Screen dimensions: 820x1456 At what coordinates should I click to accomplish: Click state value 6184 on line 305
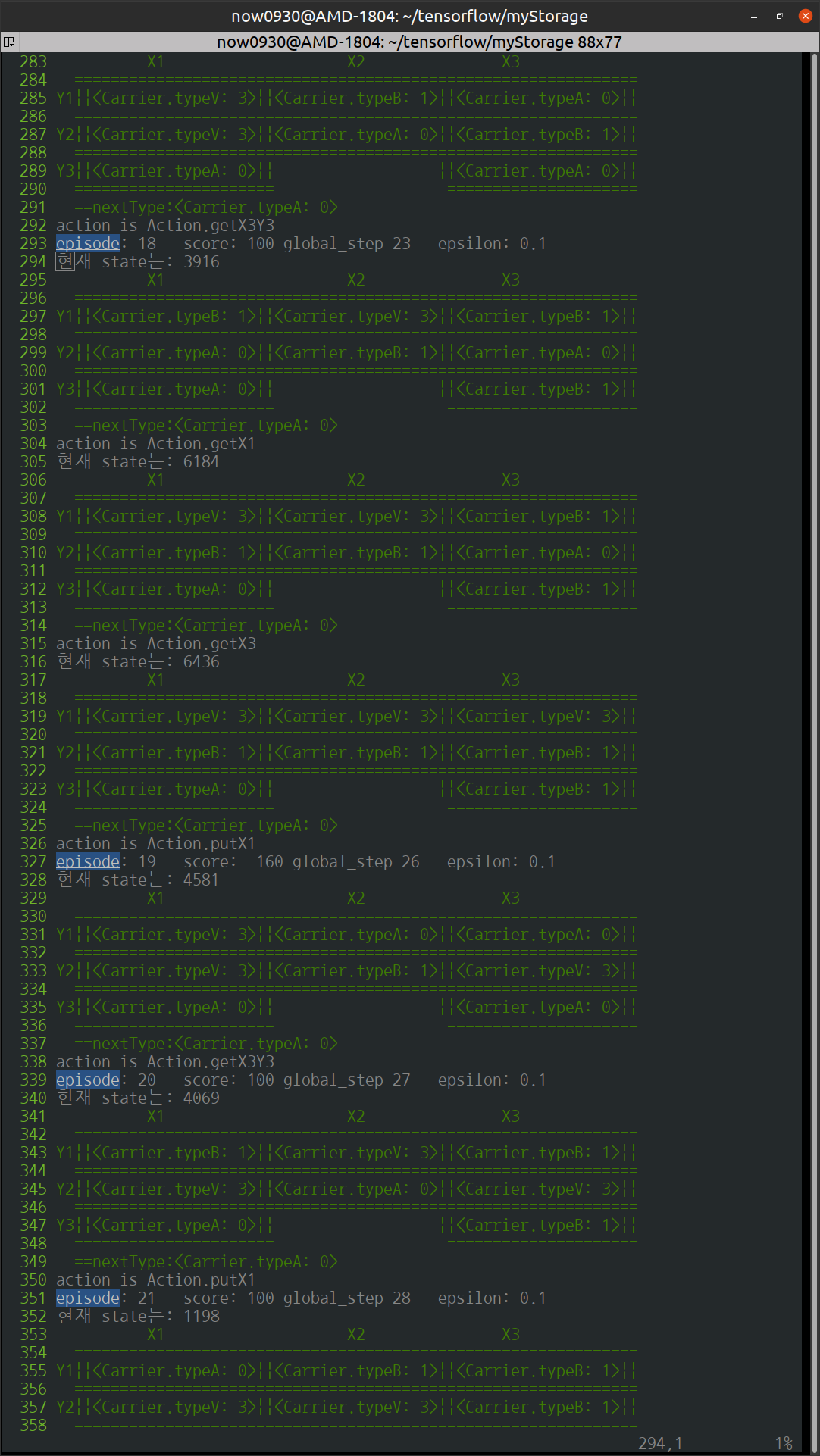coord(201,461)
